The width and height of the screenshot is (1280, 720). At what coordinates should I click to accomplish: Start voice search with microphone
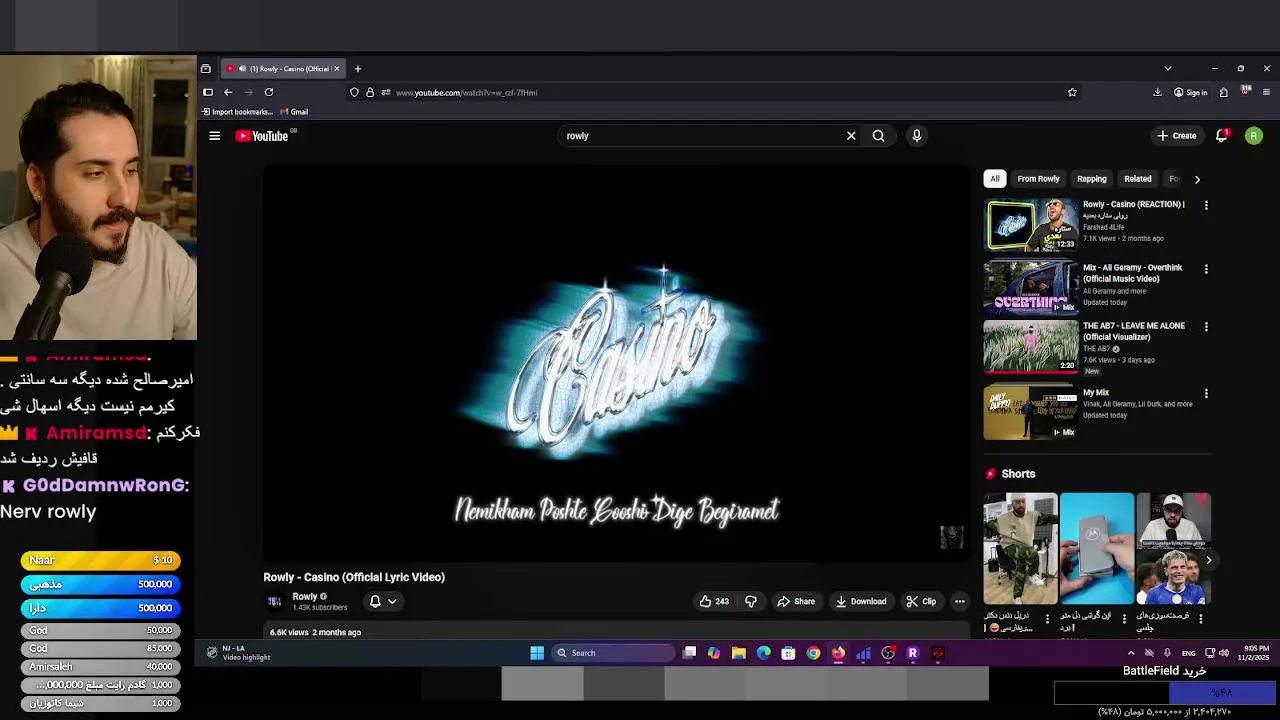click(916, 136)
